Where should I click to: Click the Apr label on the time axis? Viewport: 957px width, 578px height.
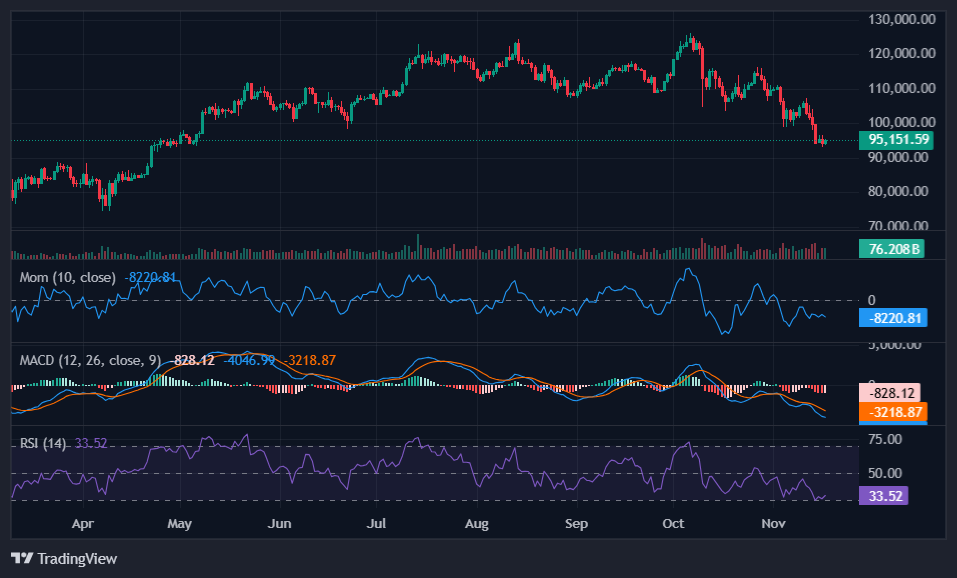(x=83, y=523)
